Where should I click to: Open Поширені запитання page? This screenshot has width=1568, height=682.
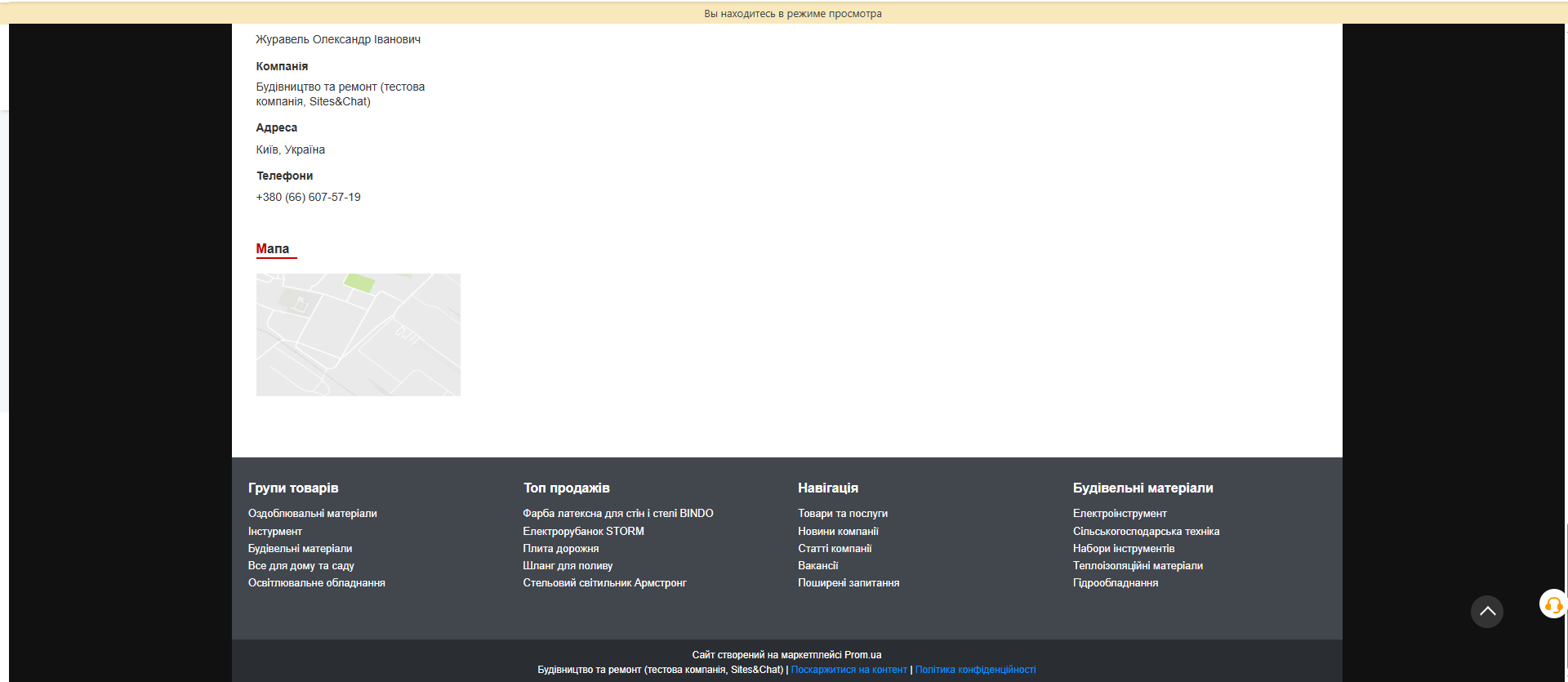pos(849,583)
